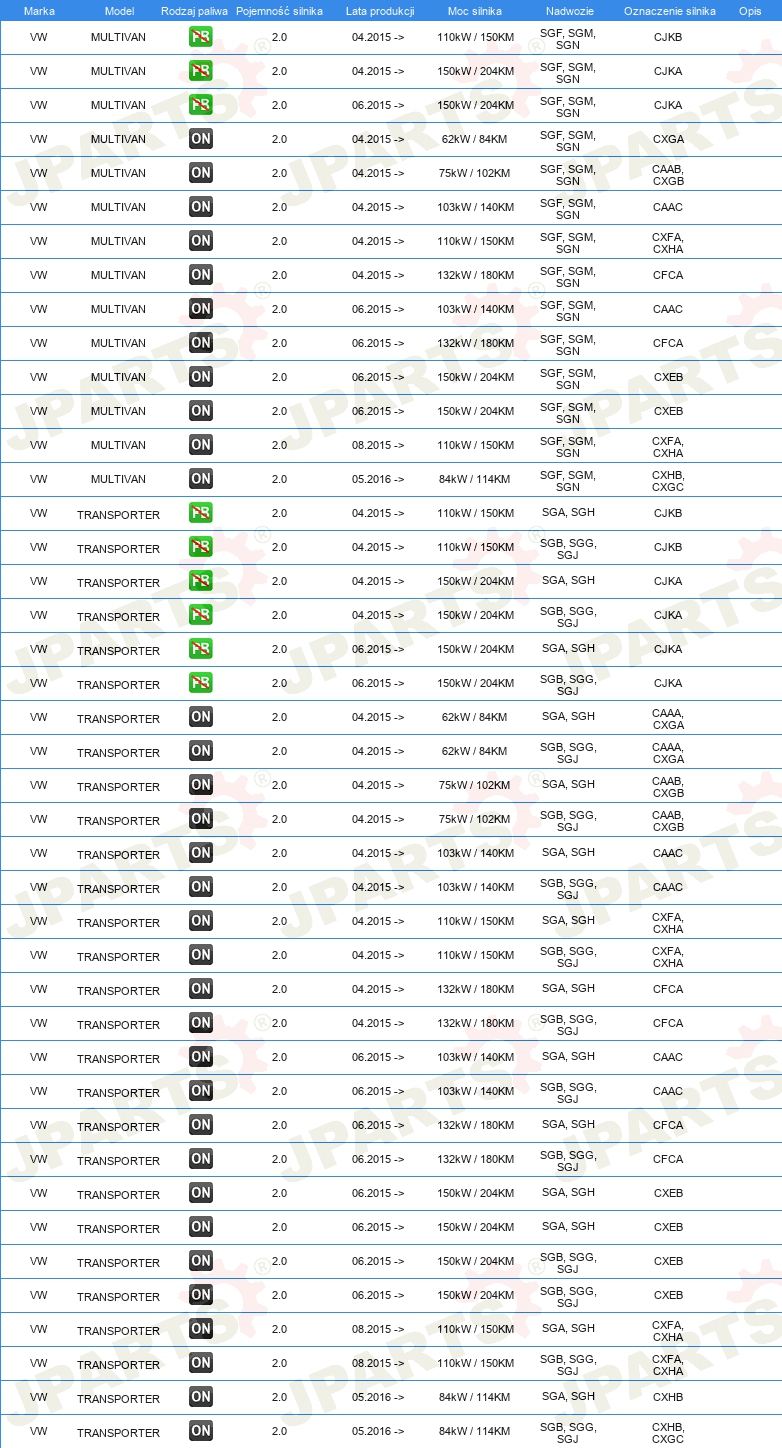The height and width of the screenshot is (1448, 782).
Task: Select ON icon in Multivan 04.2015 103kW row
Action: pyautogui.click(x=200, y=208)
